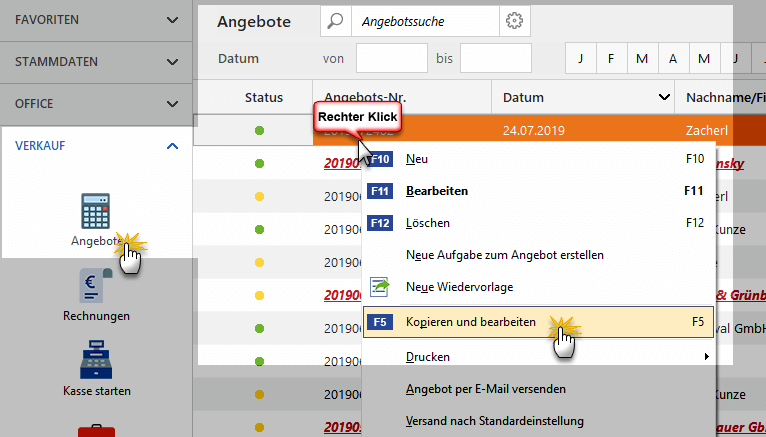Screen dimensions: 766x437
Task: Click the F month filter button
Action: [611, 59]
